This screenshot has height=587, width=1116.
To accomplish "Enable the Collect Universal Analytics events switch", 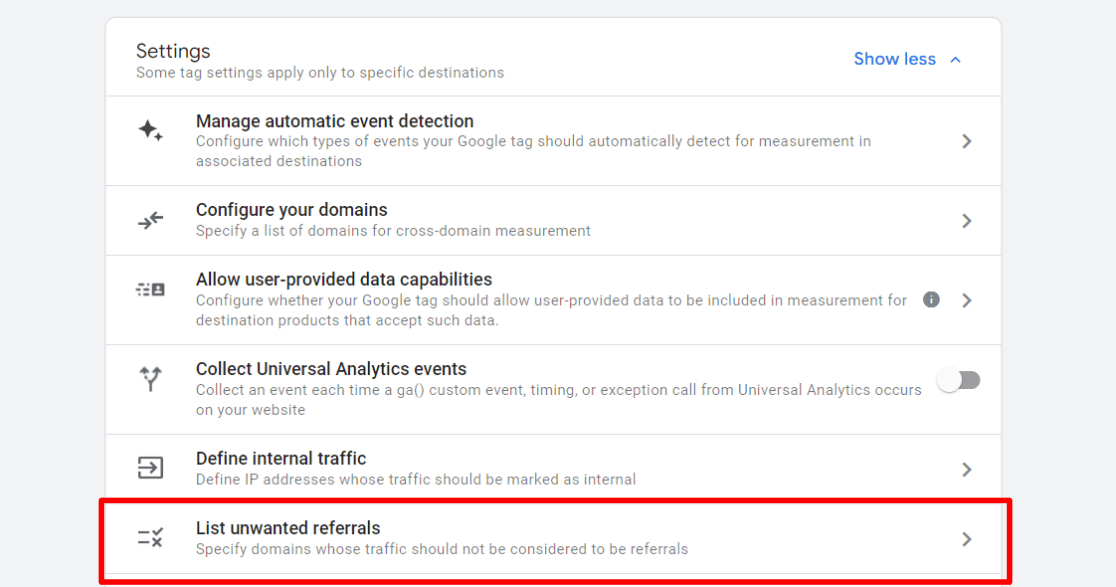I will click(x=959, y=379).
